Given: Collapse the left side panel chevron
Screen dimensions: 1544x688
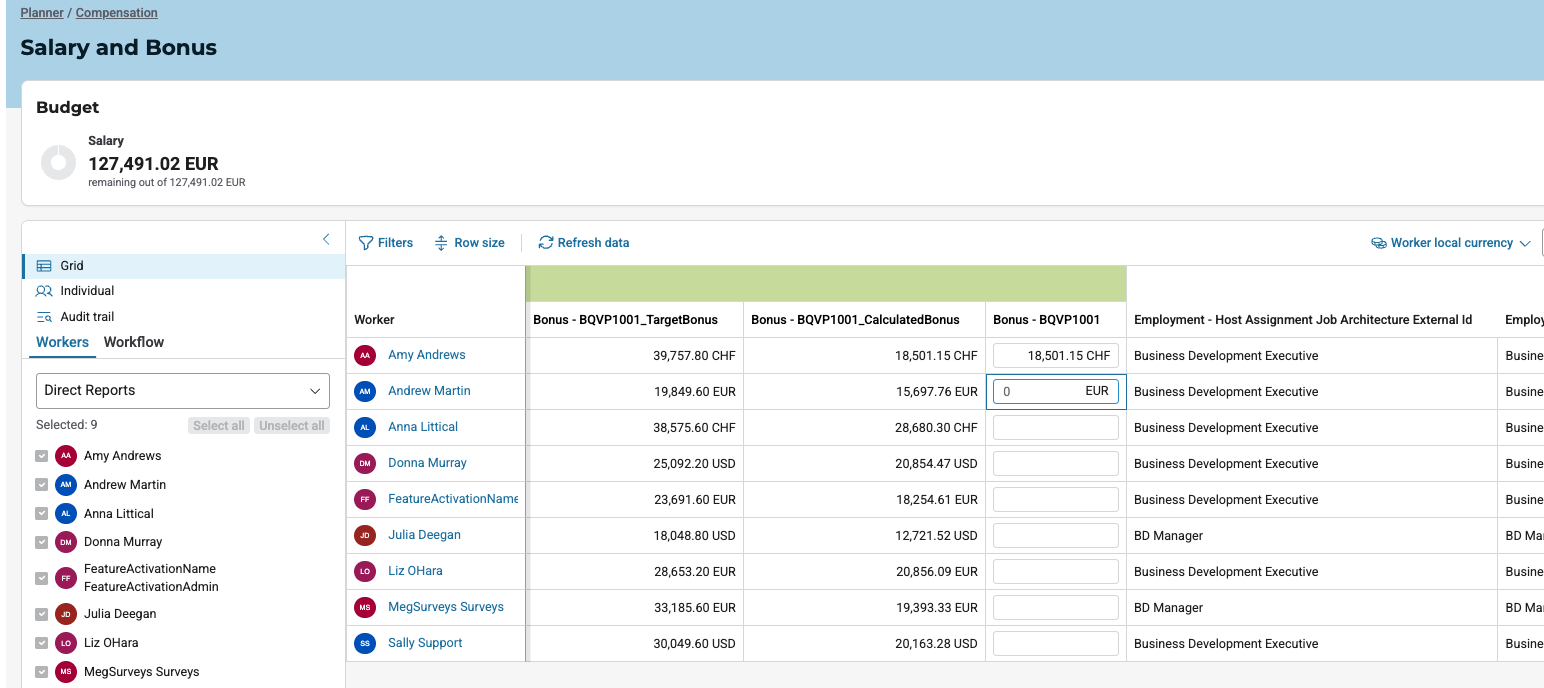Looking at the screenshot, I should 326,239.
